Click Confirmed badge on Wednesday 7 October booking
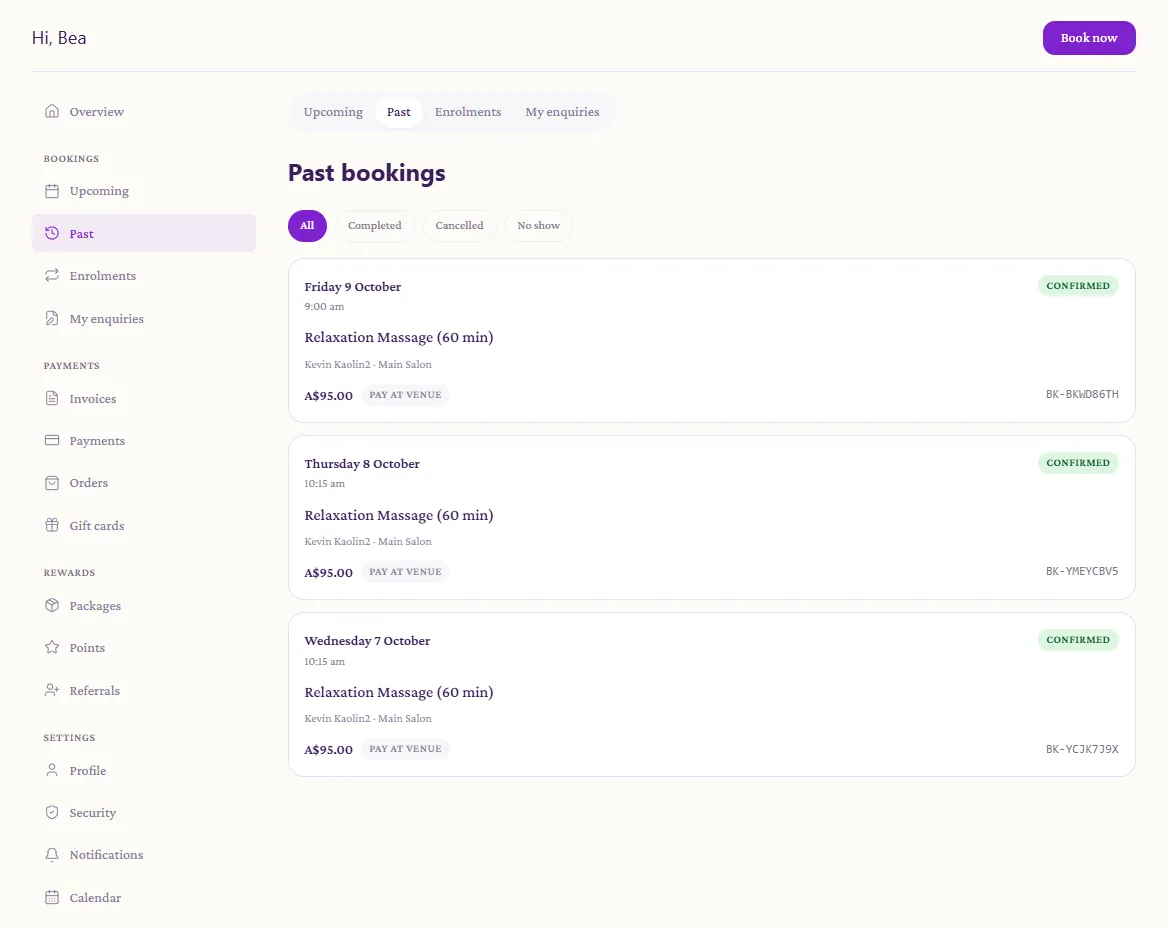Viewport: 1169px width, 929px height. point(1078,640)
